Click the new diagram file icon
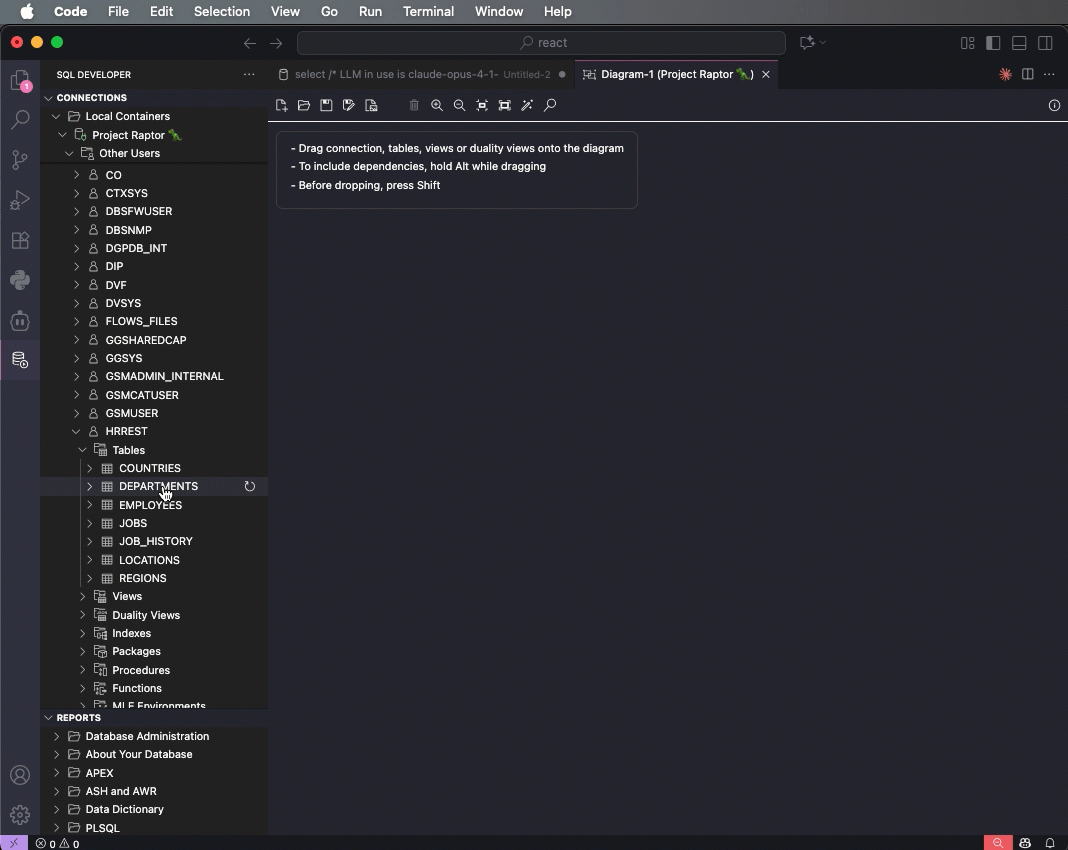1068x850 pixels. coord(282,105)
